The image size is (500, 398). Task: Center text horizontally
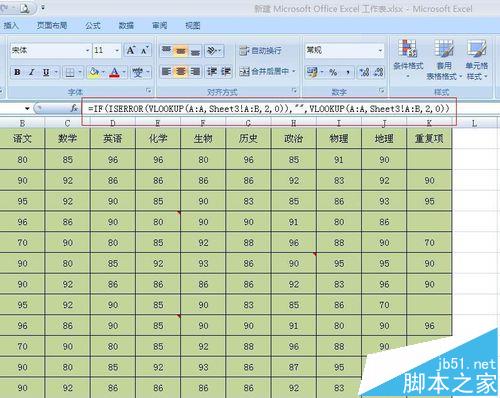[181, 71]
